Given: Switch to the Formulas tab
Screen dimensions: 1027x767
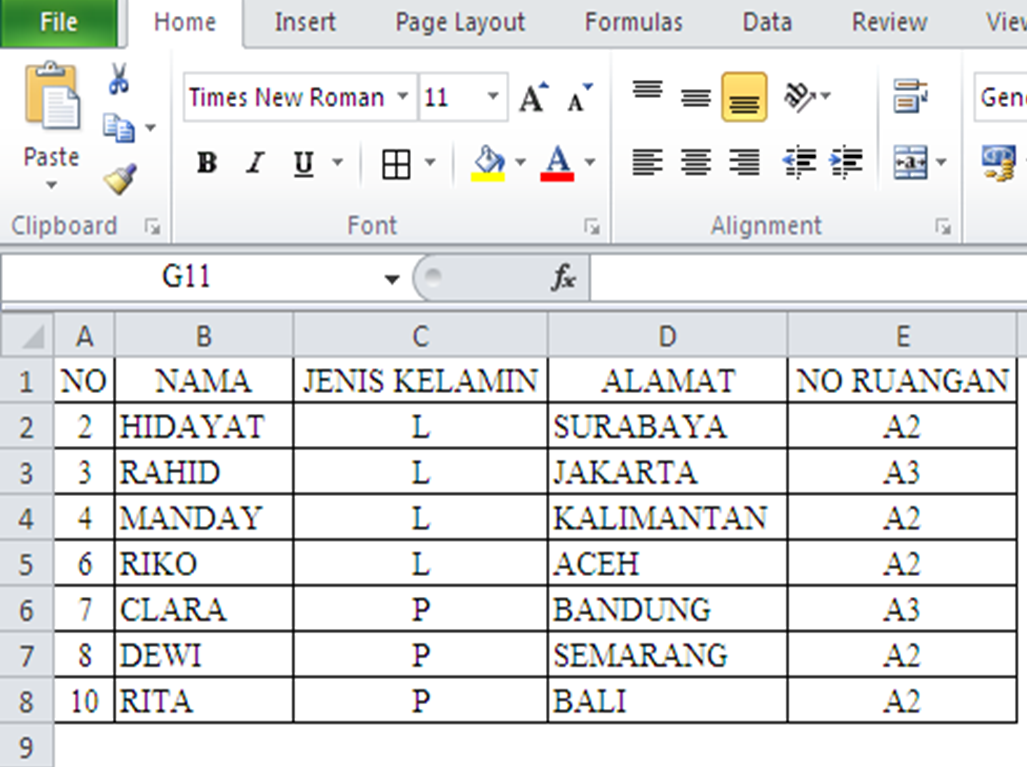Looking at the screenshot, I should pos(633,22).
